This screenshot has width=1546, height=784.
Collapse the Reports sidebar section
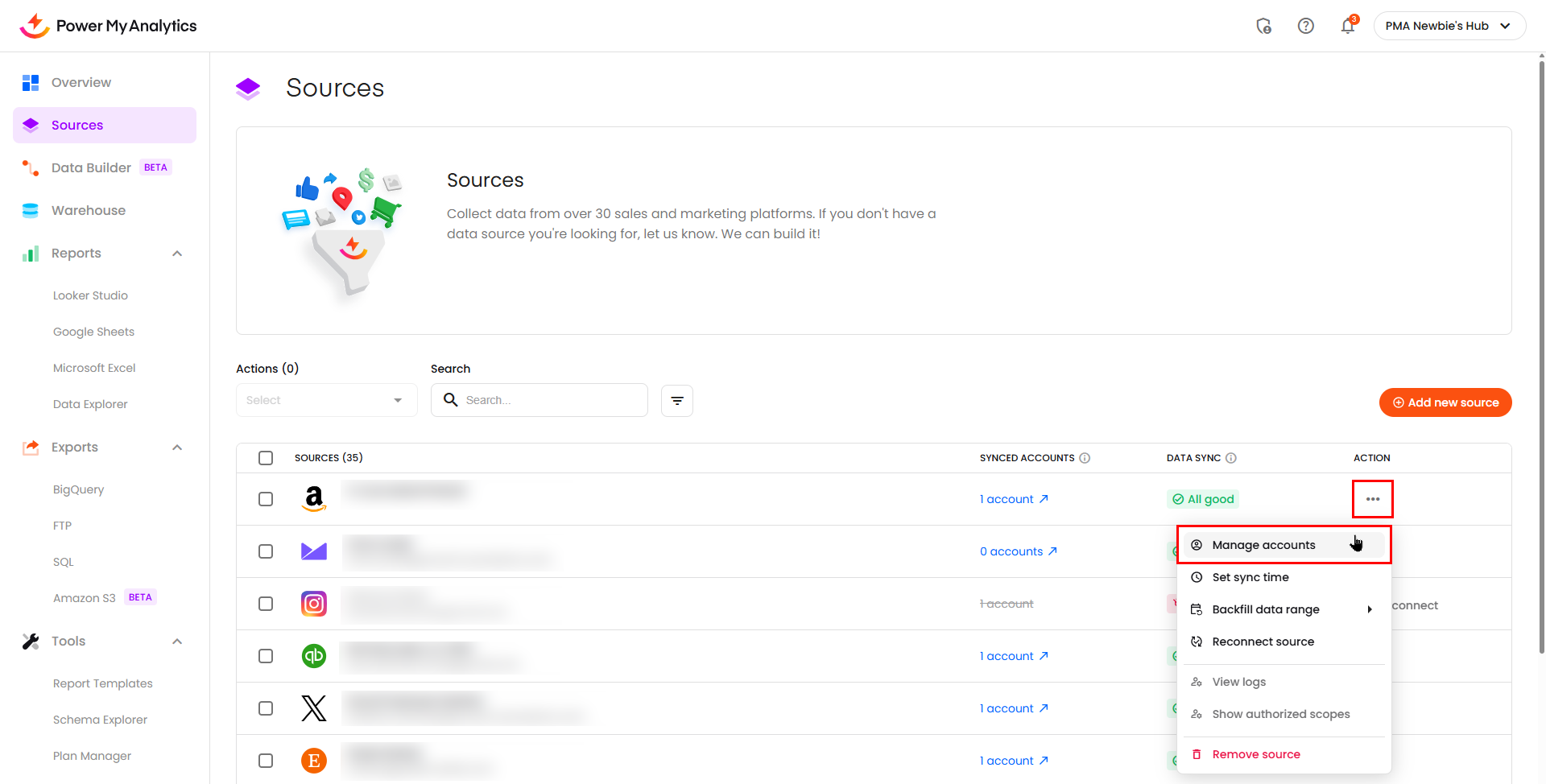point(177,254)
